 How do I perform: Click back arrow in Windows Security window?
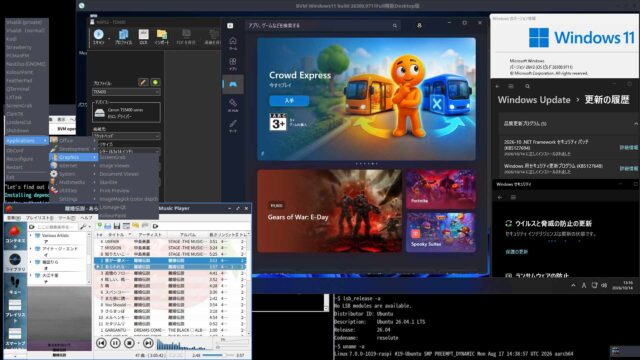[x=500, y=197]
